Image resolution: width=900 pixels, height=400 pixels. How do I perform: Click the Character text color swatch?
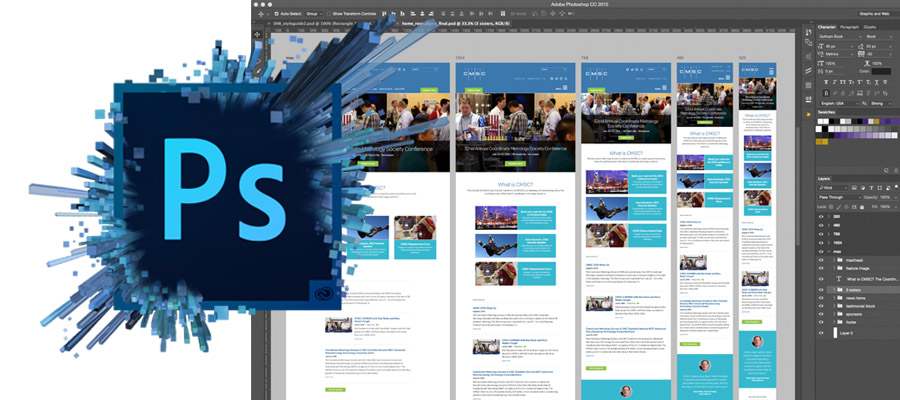click(x=881, y=71)
